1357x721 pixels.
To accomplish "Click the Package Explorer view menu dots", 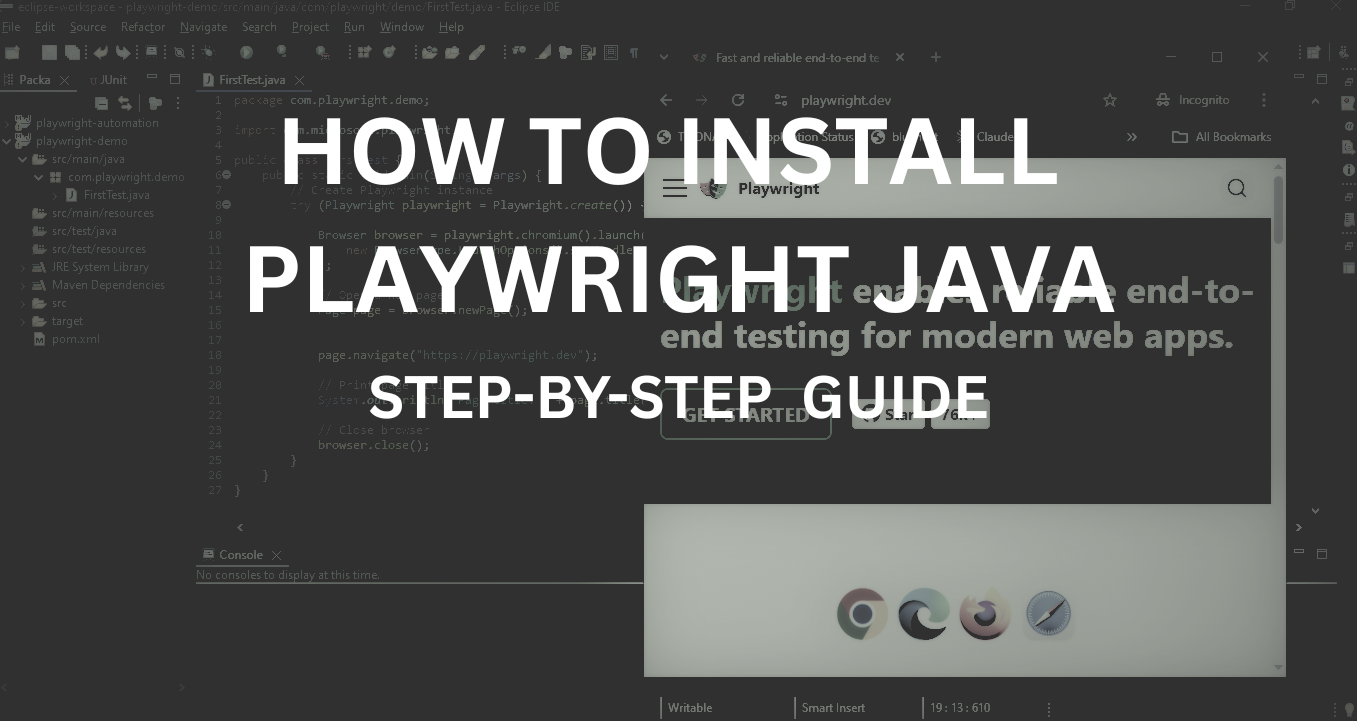I will coord(178,103).
